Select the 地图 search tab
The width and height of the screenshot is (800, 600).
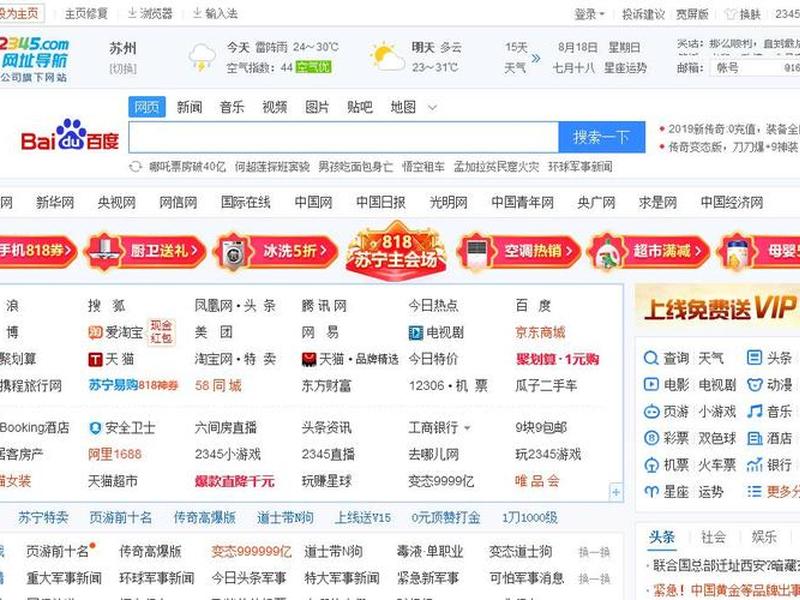403,107
